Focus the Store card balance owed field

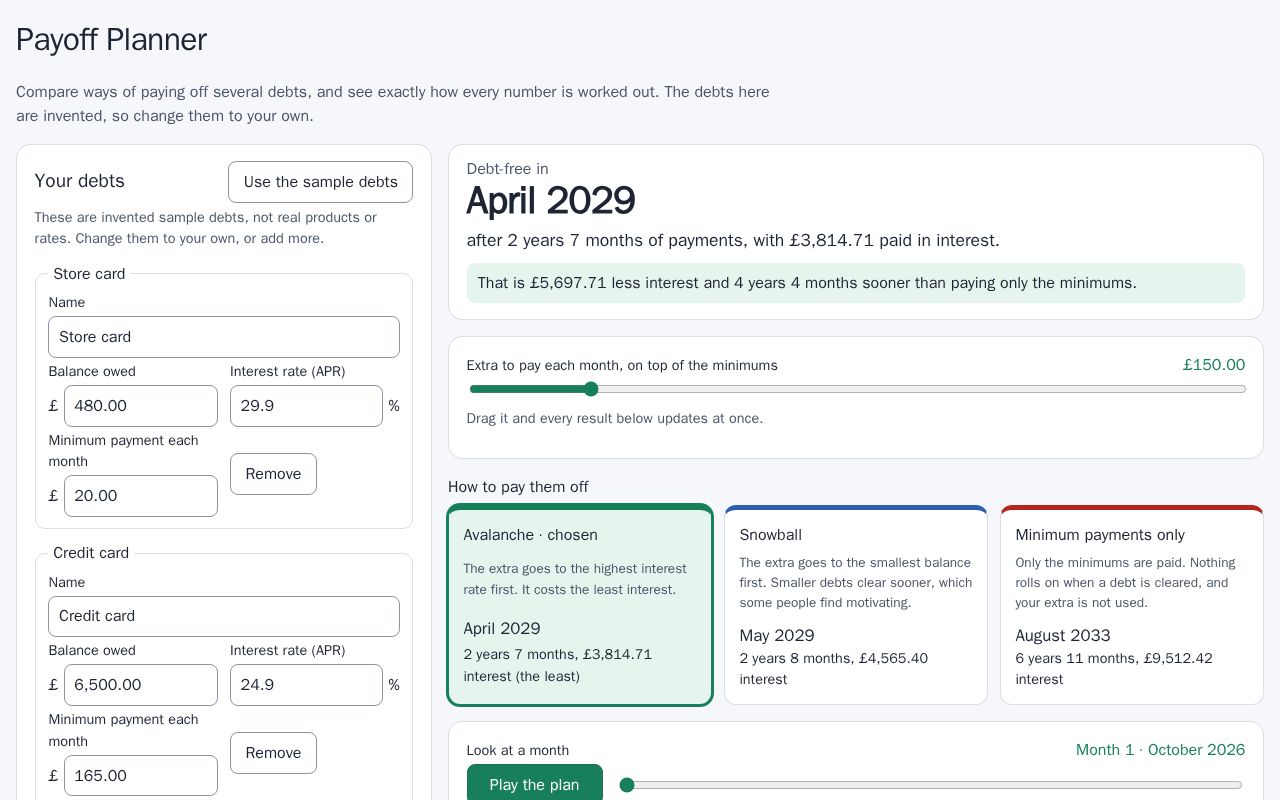click(x=141, y=406)
